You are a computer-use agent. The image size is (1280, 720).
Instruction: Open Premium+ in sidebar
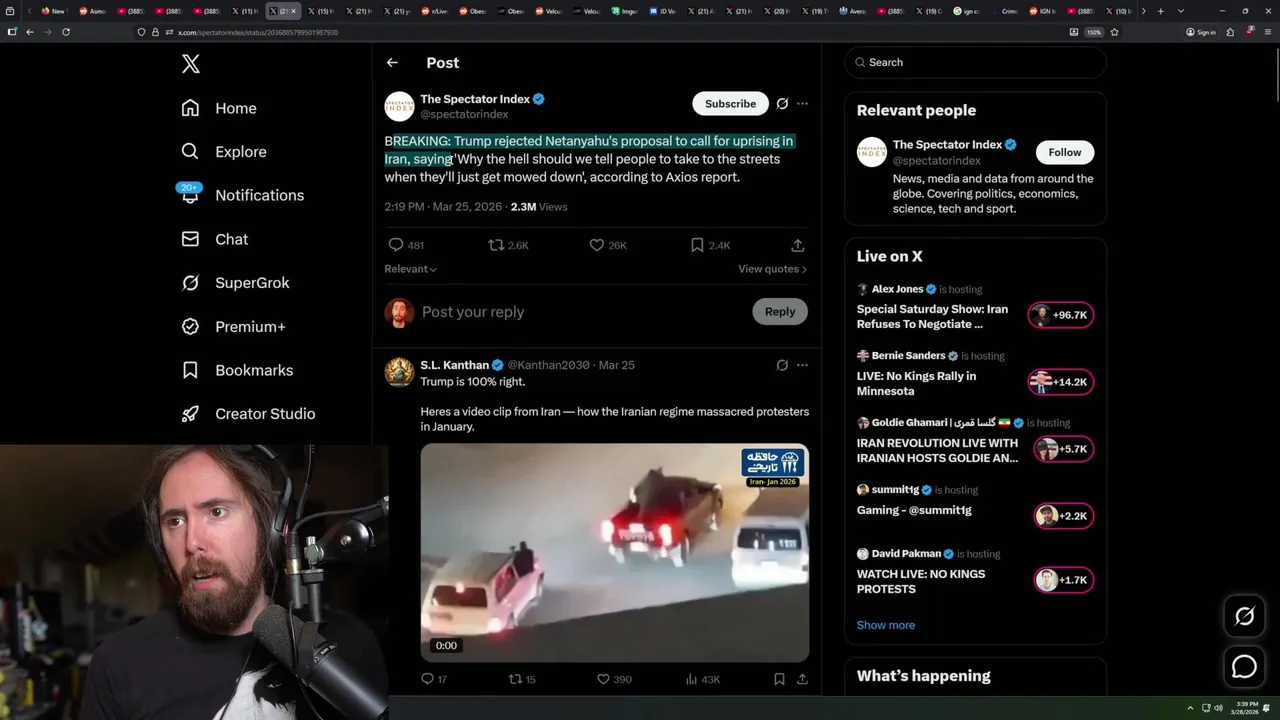click(233, 326)
